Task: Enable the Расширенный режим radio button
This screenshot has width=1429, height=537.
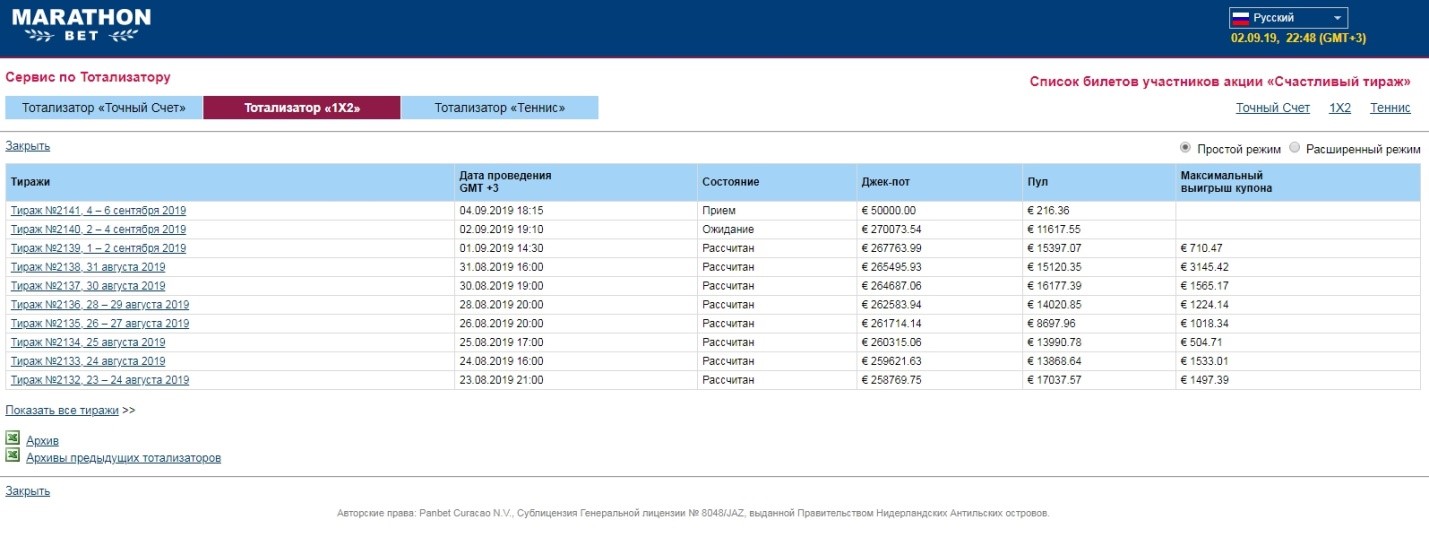Action: point(1295,148)
